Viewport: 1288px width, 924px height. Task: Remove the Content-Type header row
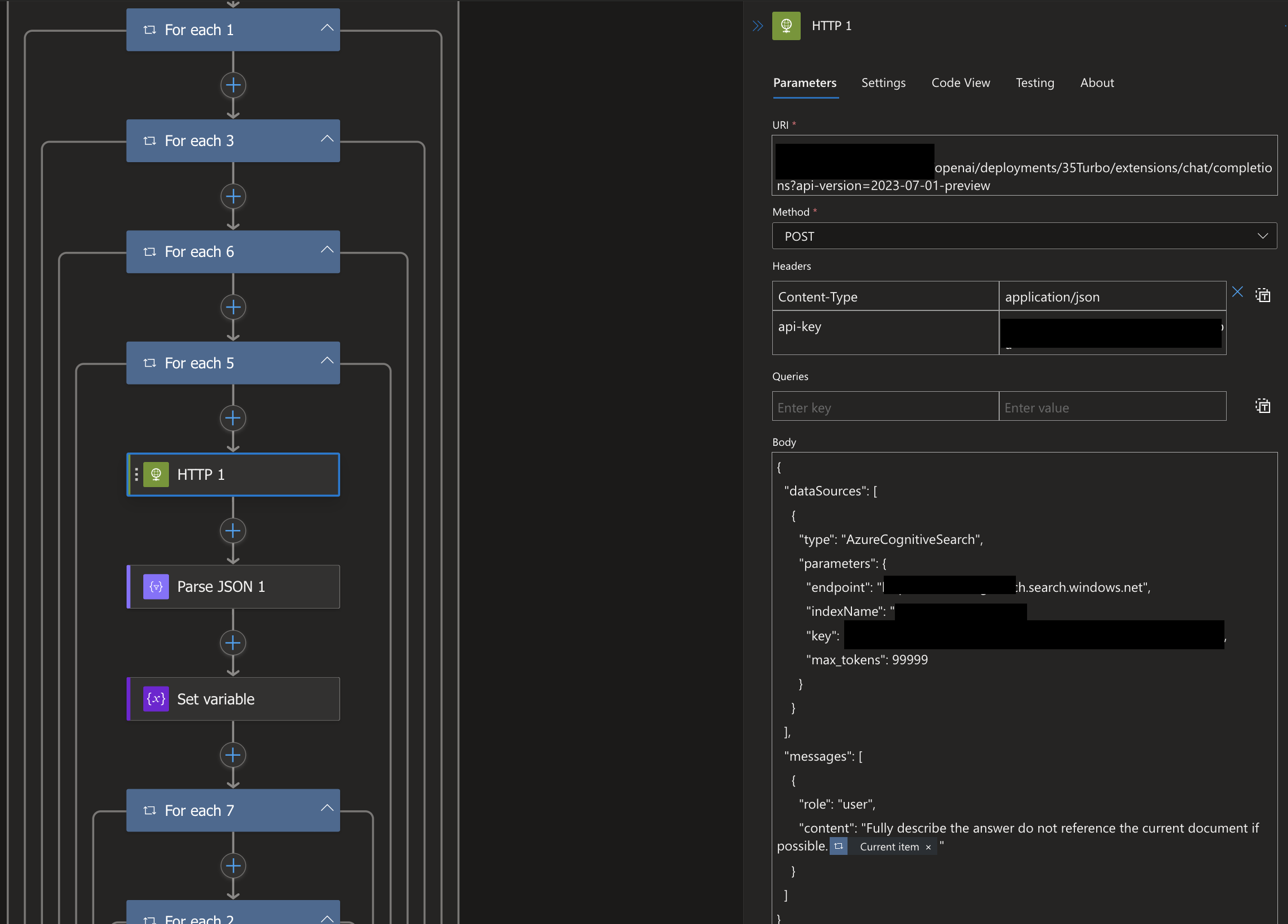tap(1237, 292)
